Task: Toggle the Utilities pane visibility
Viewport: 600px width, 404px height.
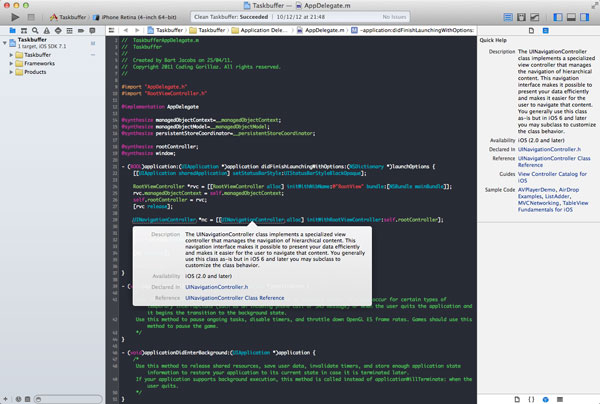Action: coord(585,17)
